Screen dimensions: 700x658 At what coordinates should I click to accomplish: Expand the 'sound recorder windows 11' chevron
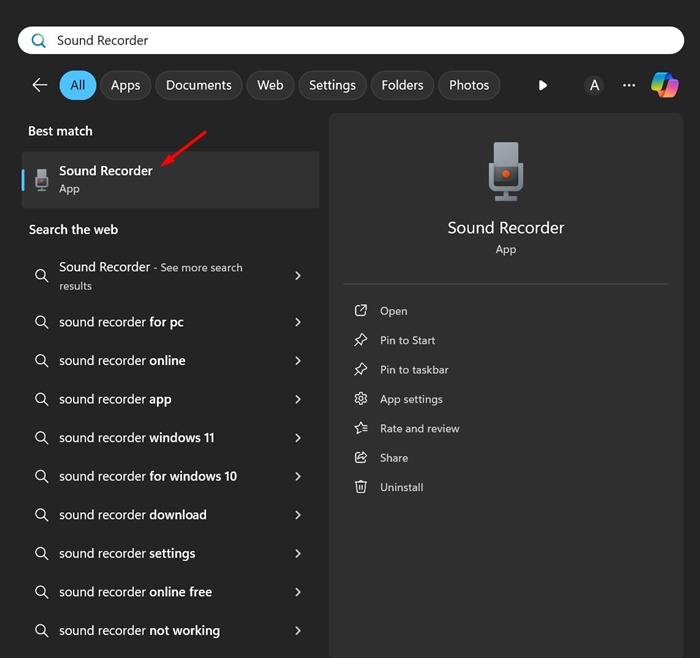pos(298,438)
